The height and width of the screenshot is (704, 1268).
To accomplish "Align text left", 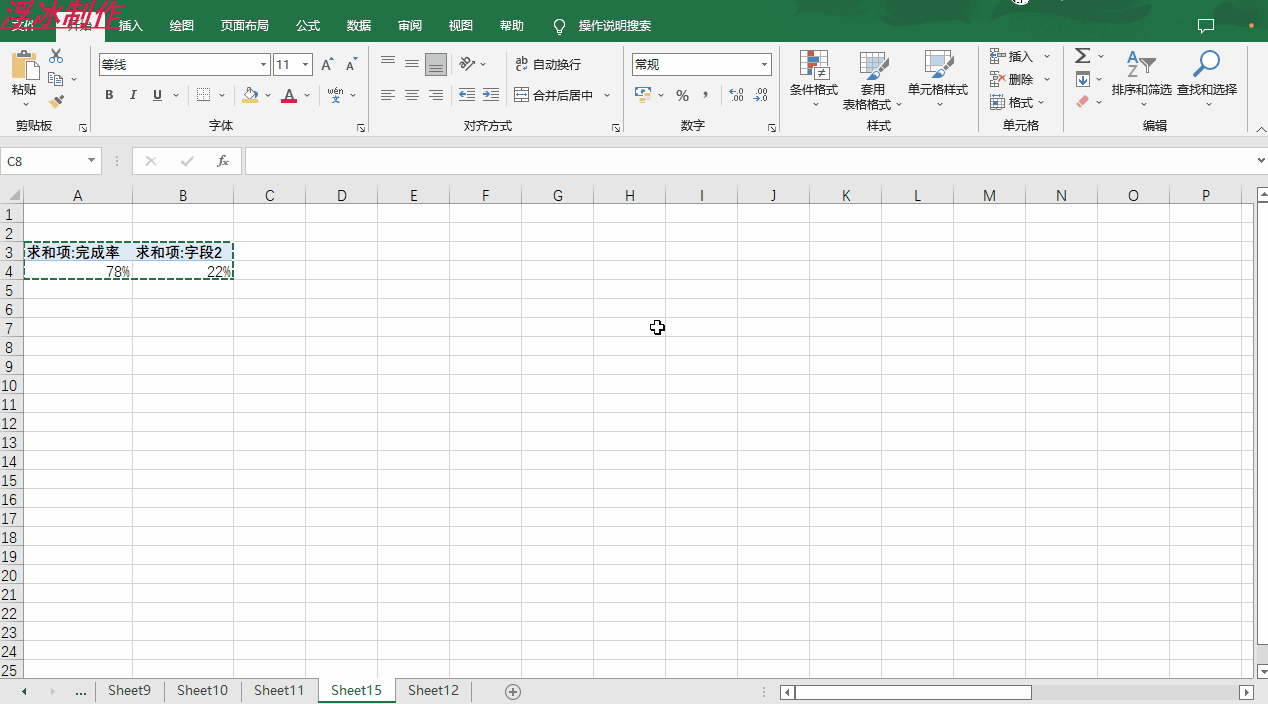I will coord(388,95).
